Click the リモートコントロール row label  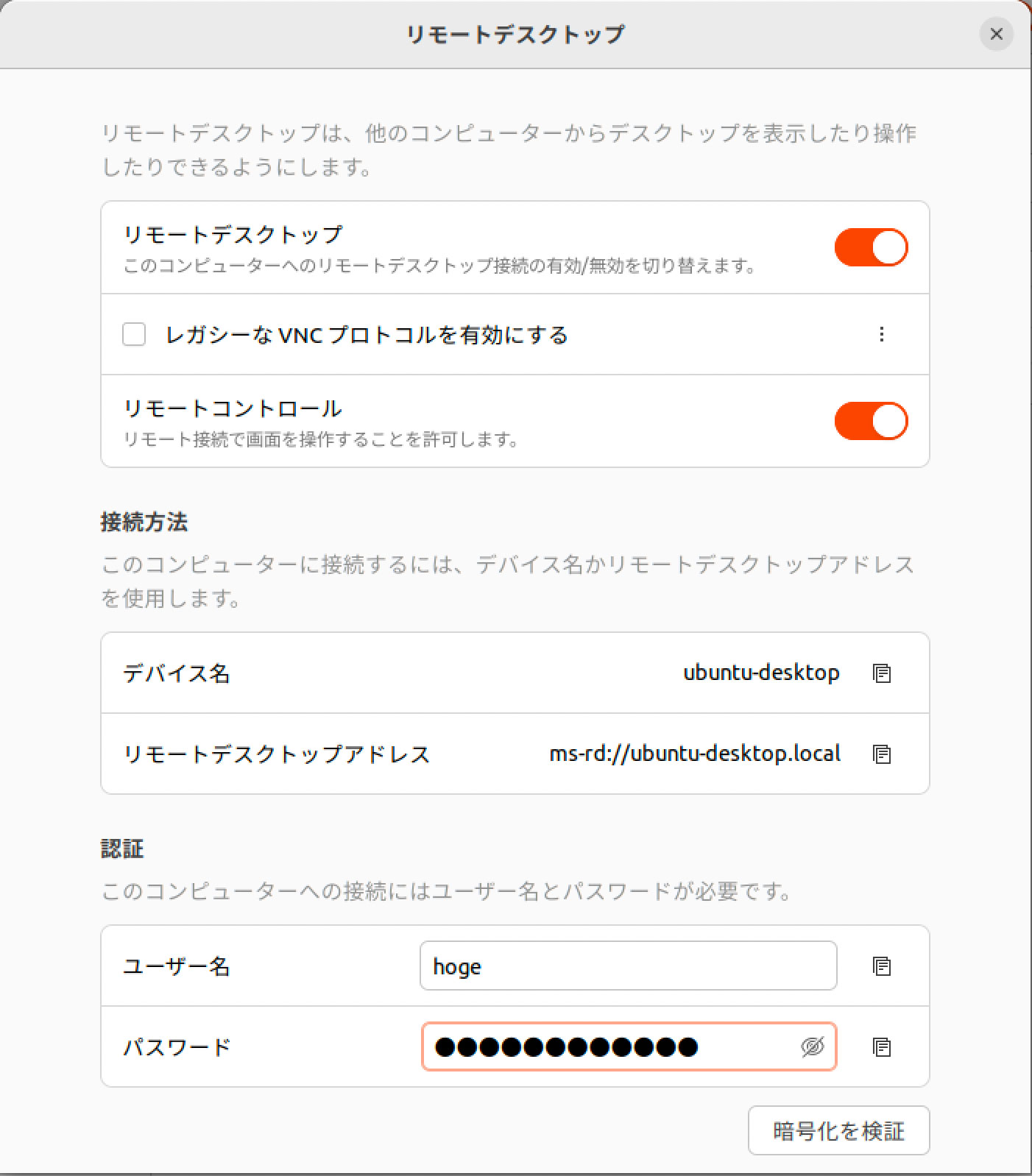coord(233,408)
